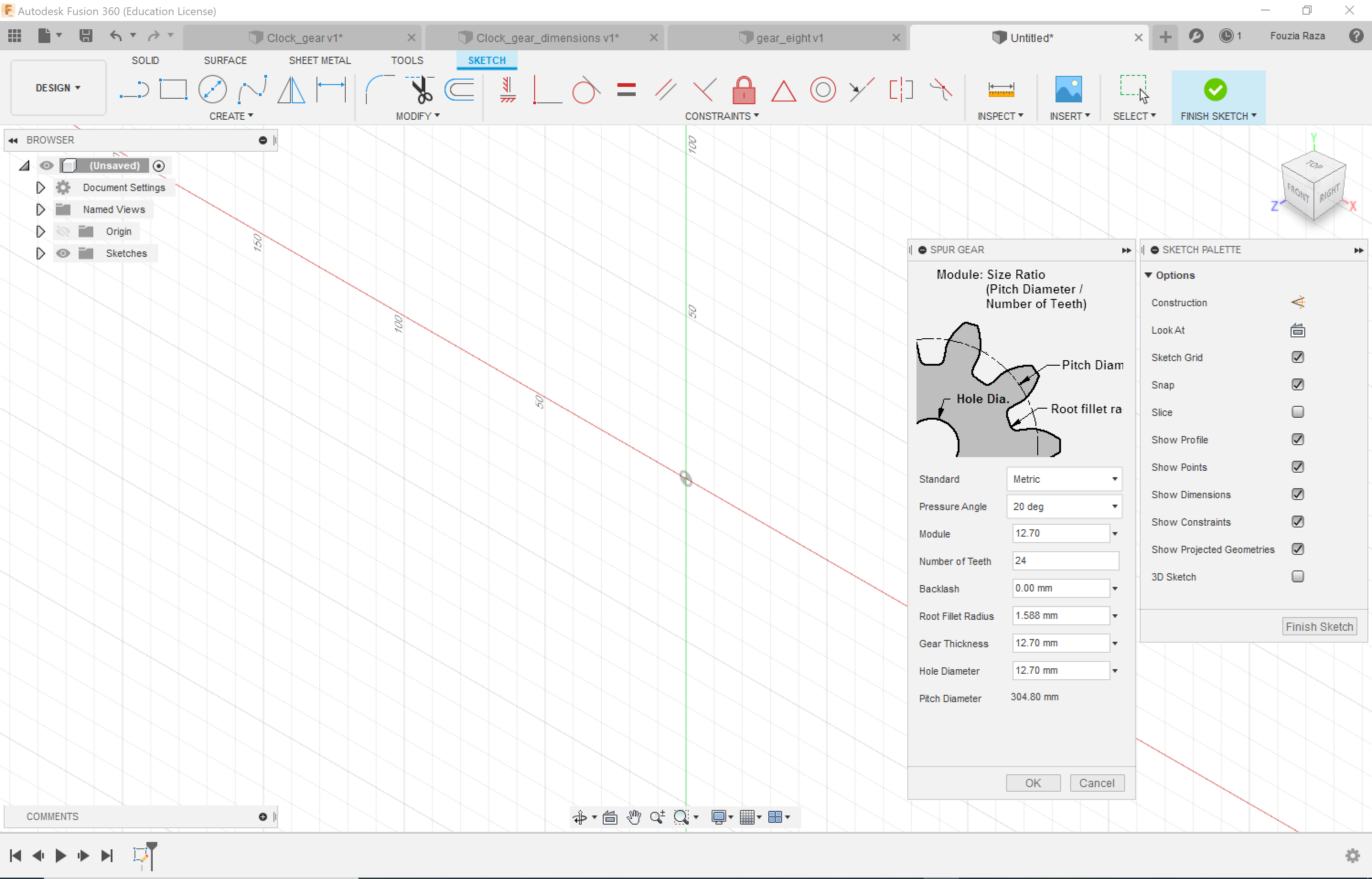The width and height of the screenshot is (1372, 879).
Task: Expand the Sketches tree node
Action: (x=40, y=253)
